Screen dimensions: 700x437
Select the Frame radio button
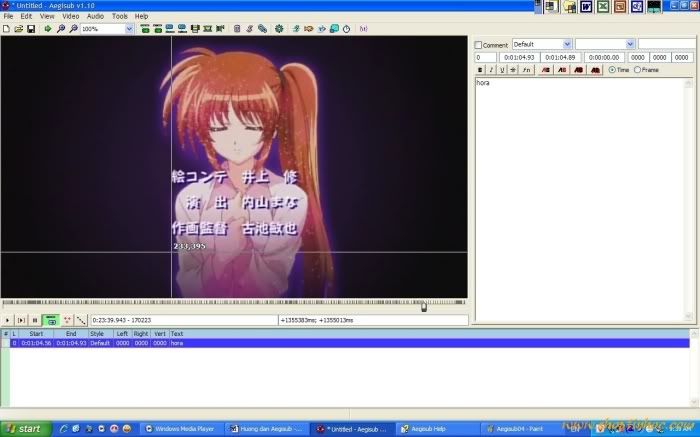(638, 70)
